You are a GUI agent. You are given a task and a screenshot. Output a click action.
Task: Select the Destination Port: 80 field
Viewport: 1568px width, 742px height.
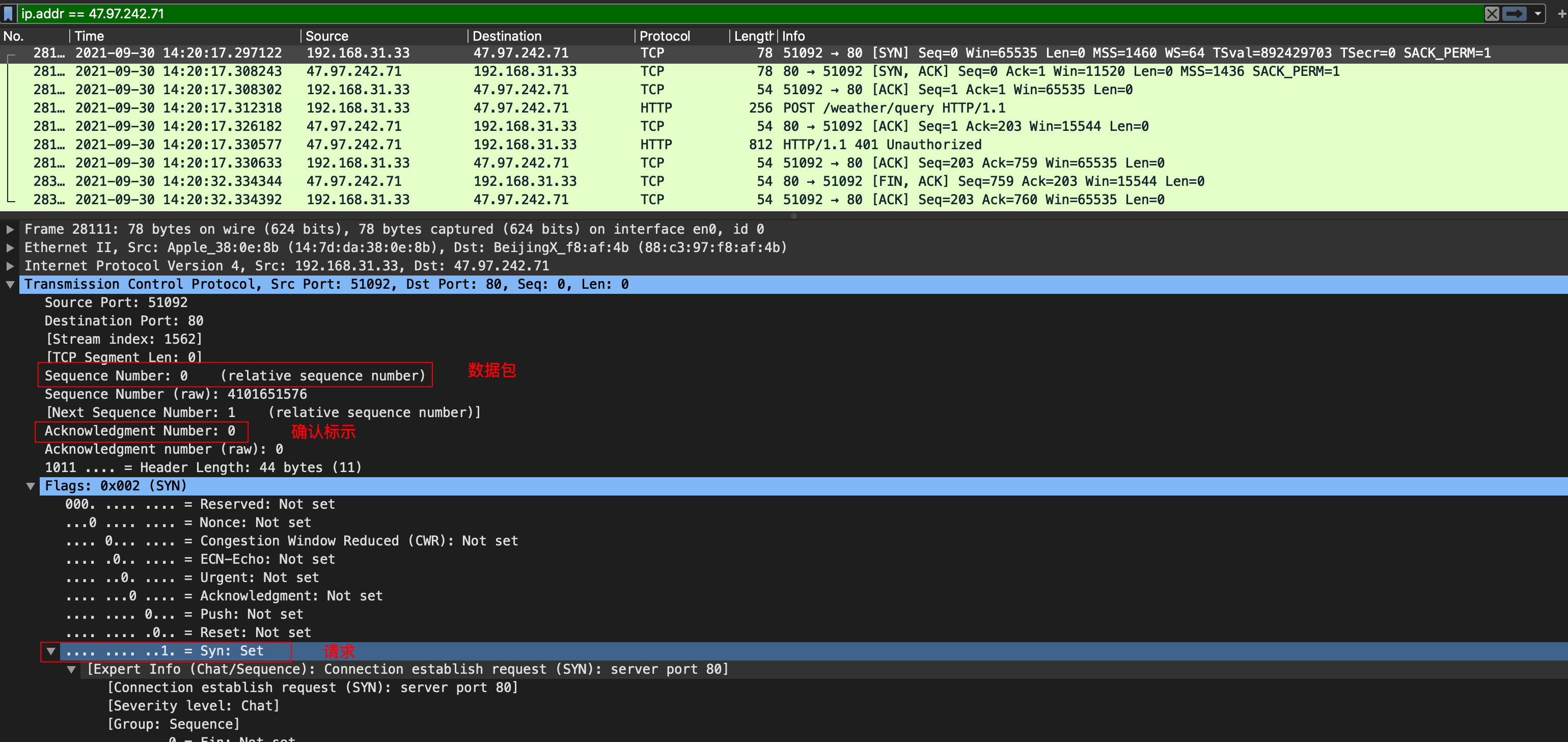click(124, 321)
